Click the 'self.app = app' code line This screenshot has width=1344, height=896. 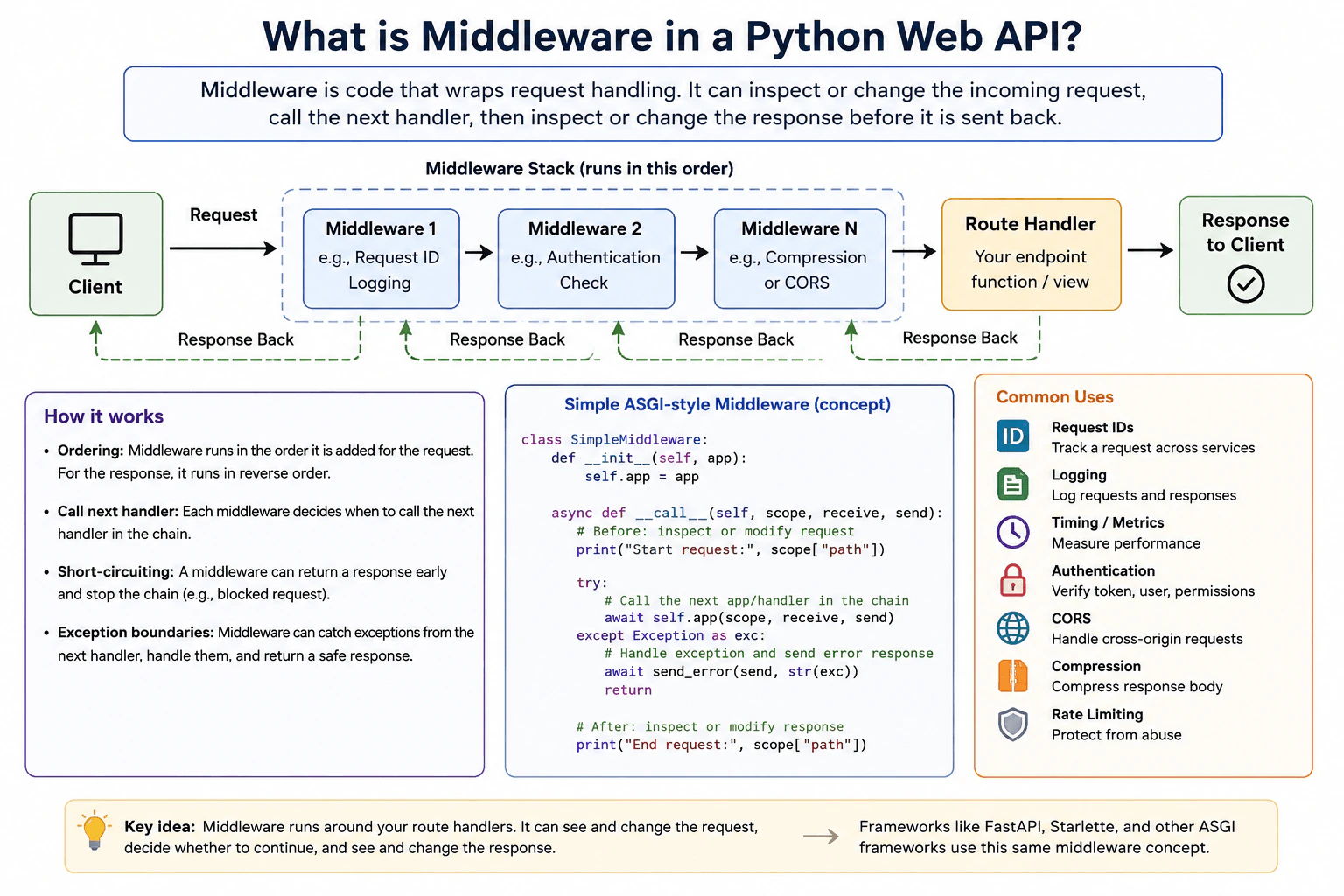click(641, 476)
